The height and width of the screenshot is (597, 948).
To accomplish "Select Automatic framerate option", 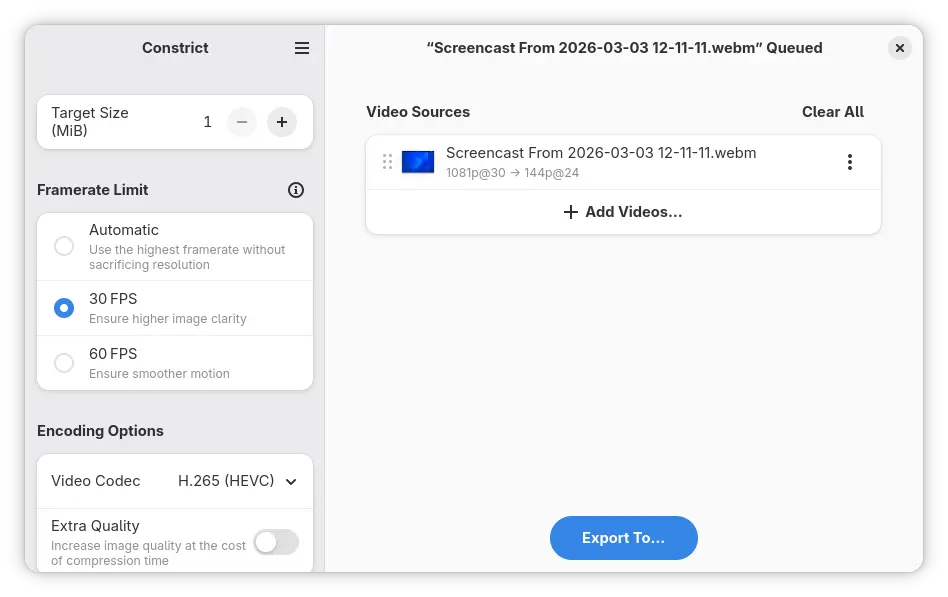I will tap(64, 246).
